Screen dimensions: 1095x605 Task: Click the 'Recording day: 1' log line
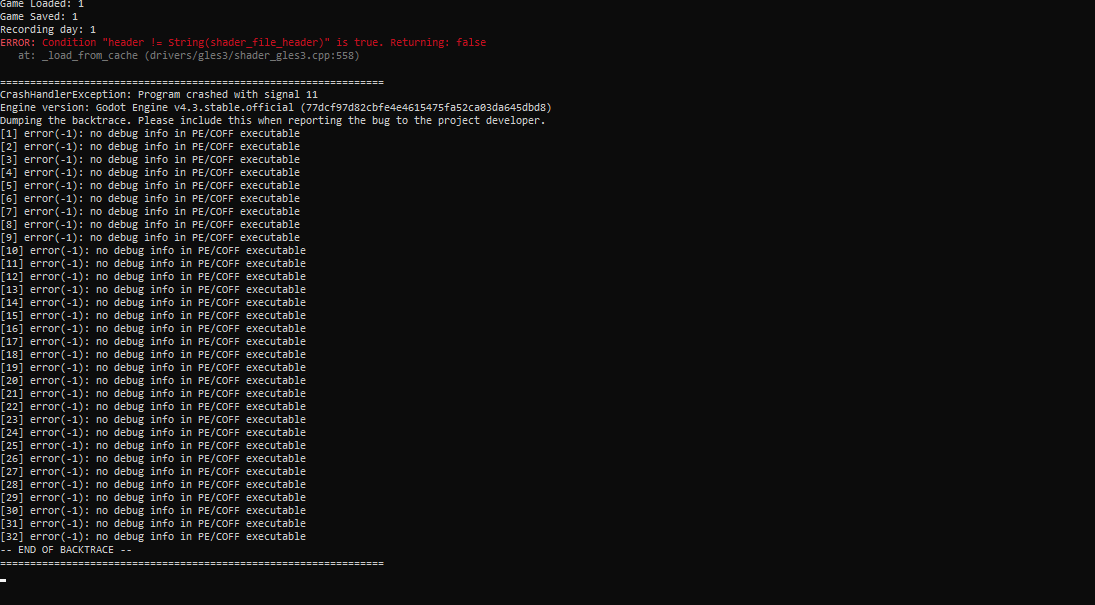click(x=47, y=30)
